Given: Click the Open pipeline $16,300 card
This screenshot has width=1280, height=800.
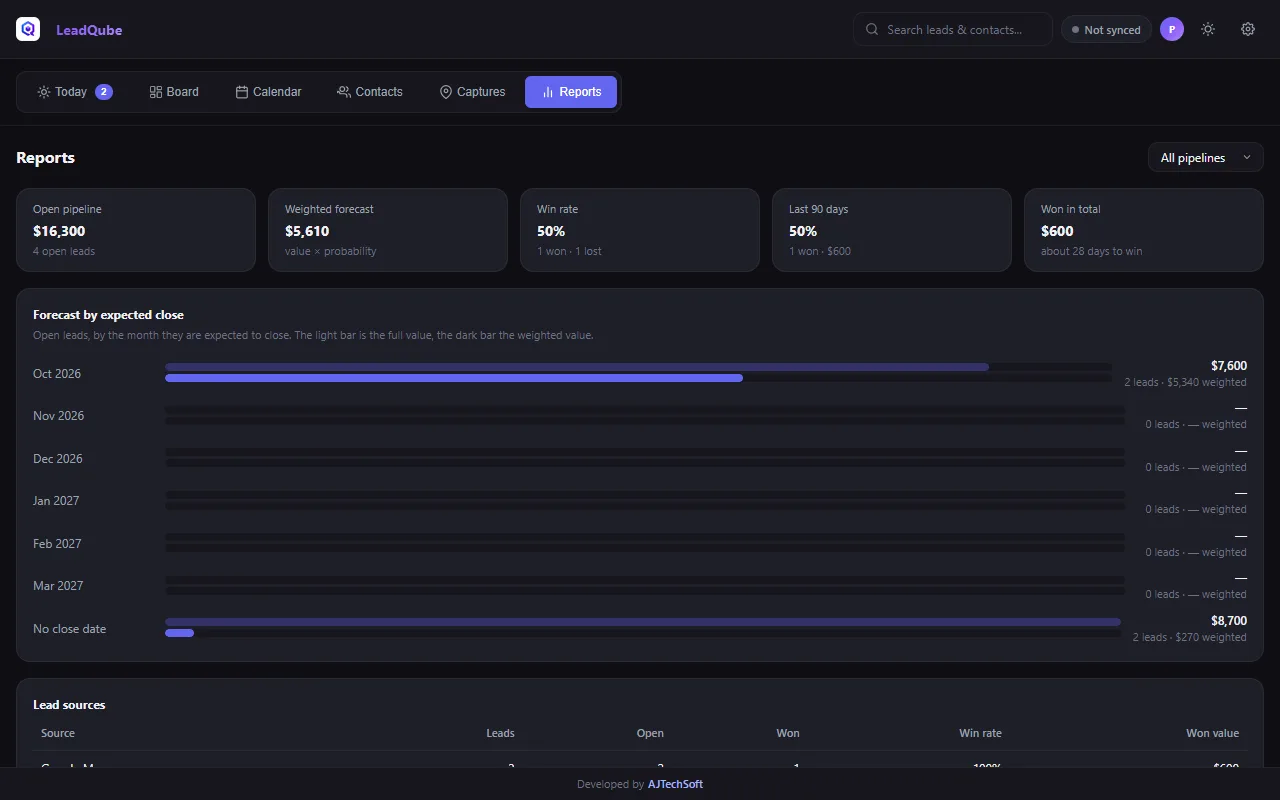Looking at the screenshot, I should (136, 230).
